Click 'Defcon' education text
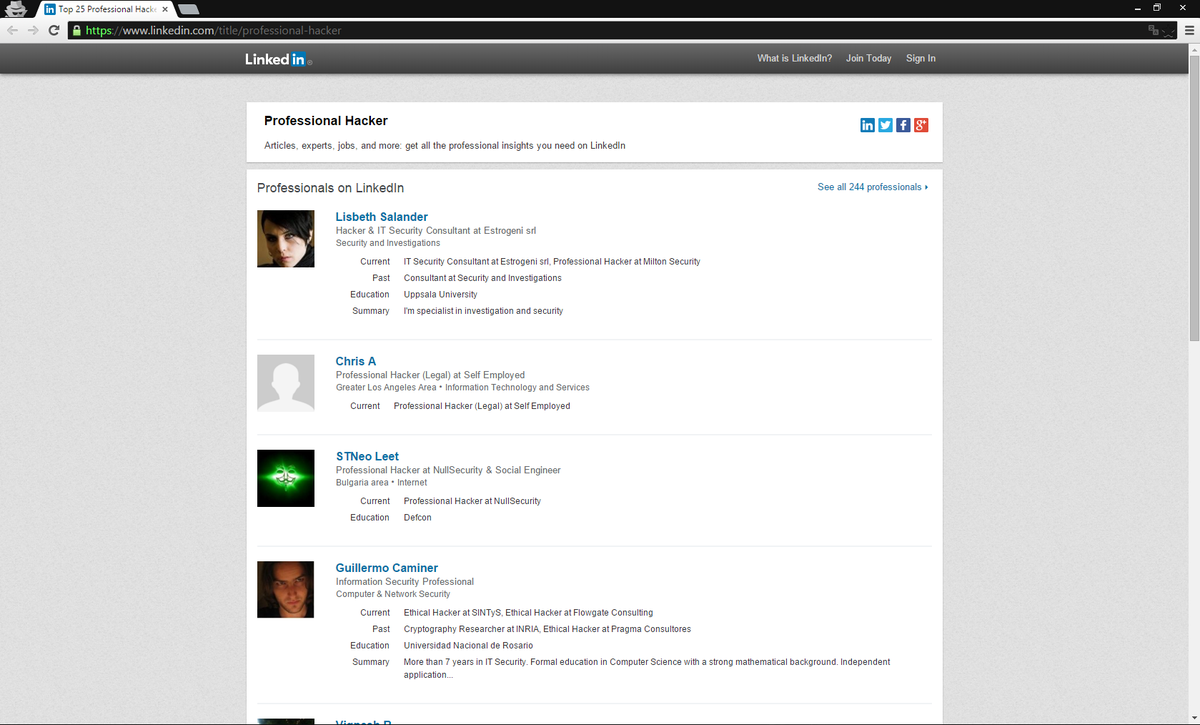 click(418, 517)
